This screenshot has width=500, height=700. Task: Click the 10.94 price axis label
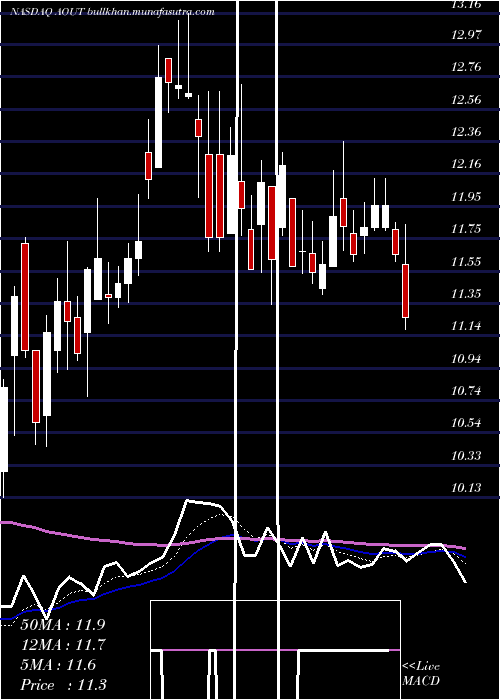(x=466, y=358)
